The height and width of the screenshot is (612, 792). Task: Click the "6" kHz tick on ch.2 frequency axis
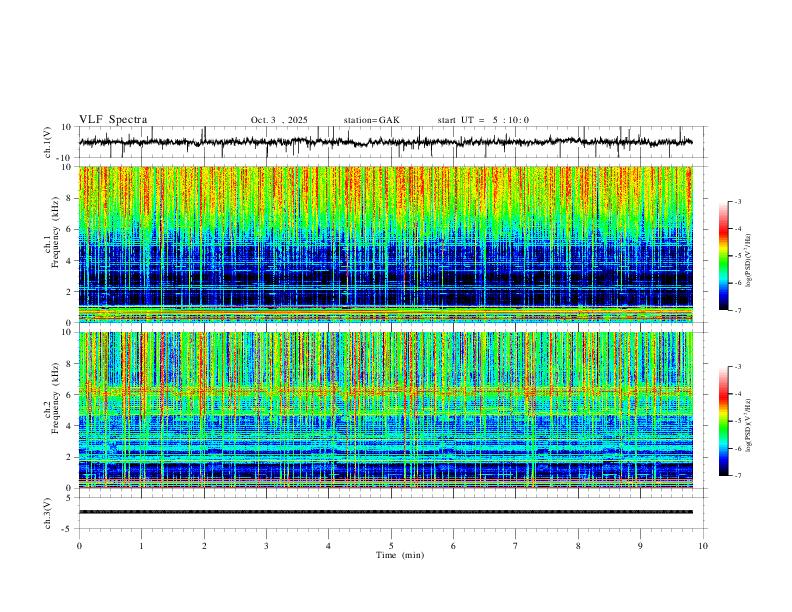coord(70,395)
